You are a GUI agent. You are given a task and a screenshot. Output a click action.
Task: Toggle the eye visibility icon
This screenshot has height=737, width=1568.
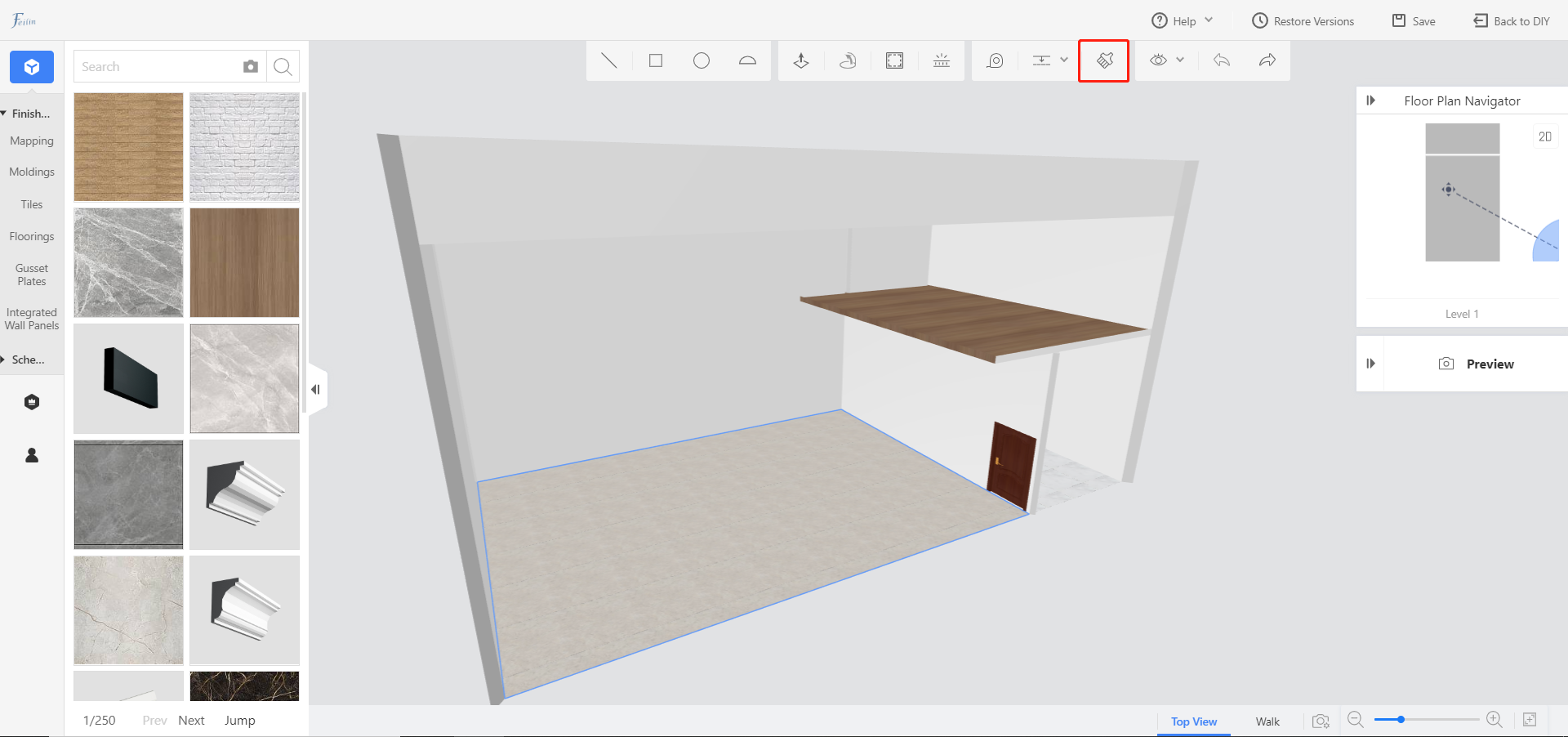pyautogui.click(x=1158, y=60)
